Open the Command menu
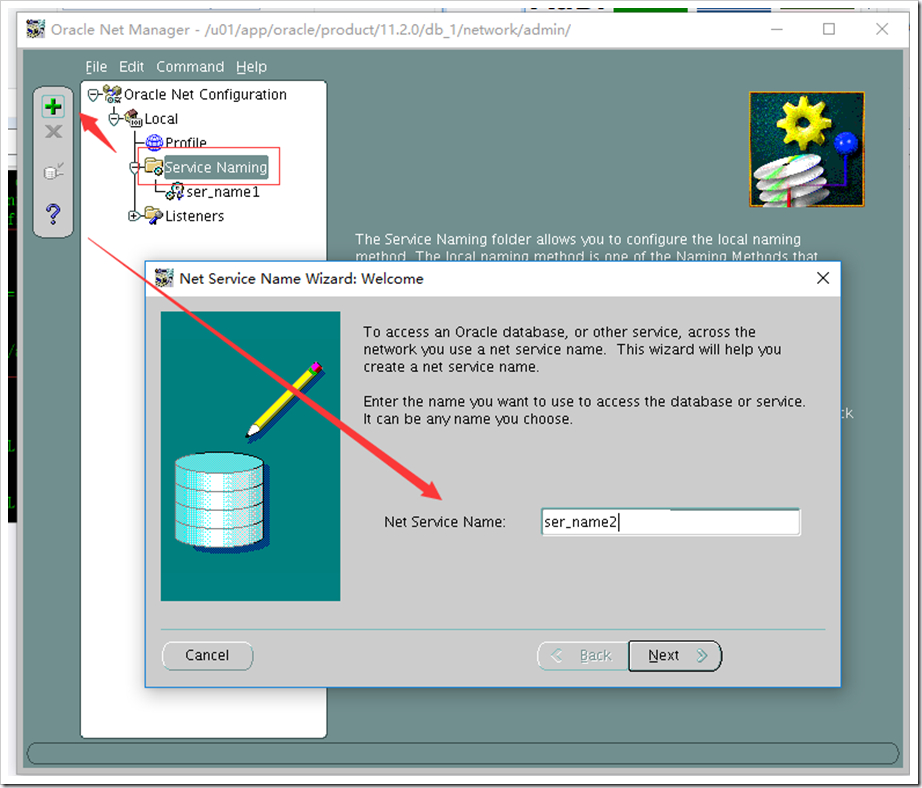This screenshot has width=922, height=788. 190,67
